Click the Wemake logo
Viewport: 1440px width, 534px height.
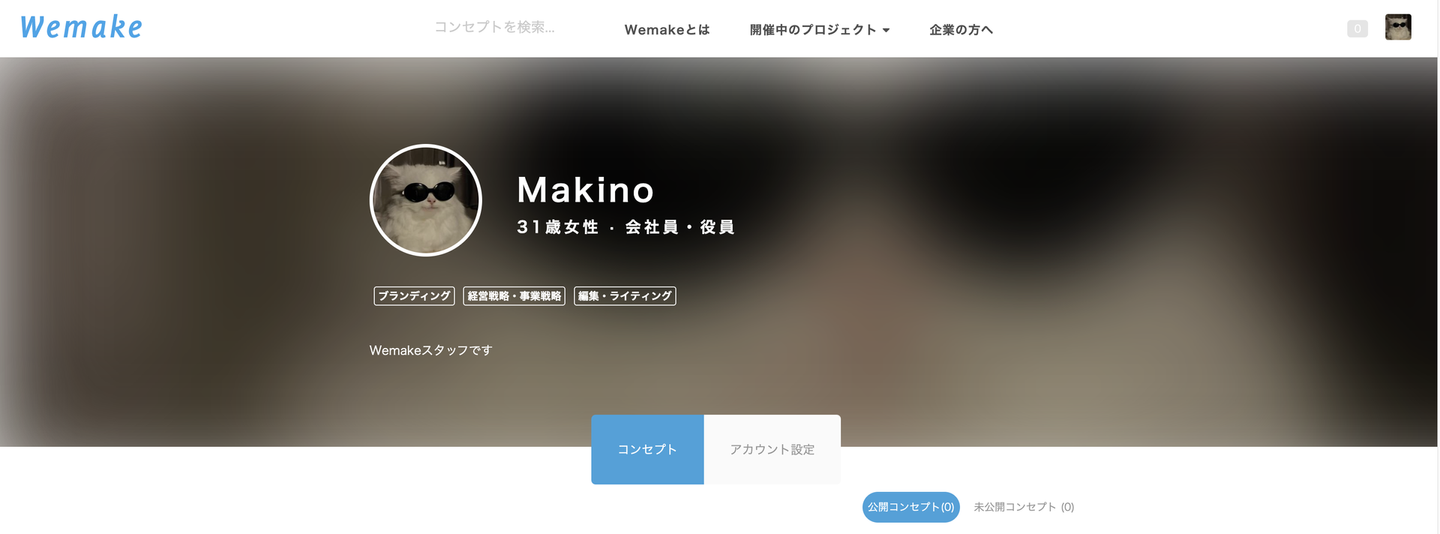[81, 27]
